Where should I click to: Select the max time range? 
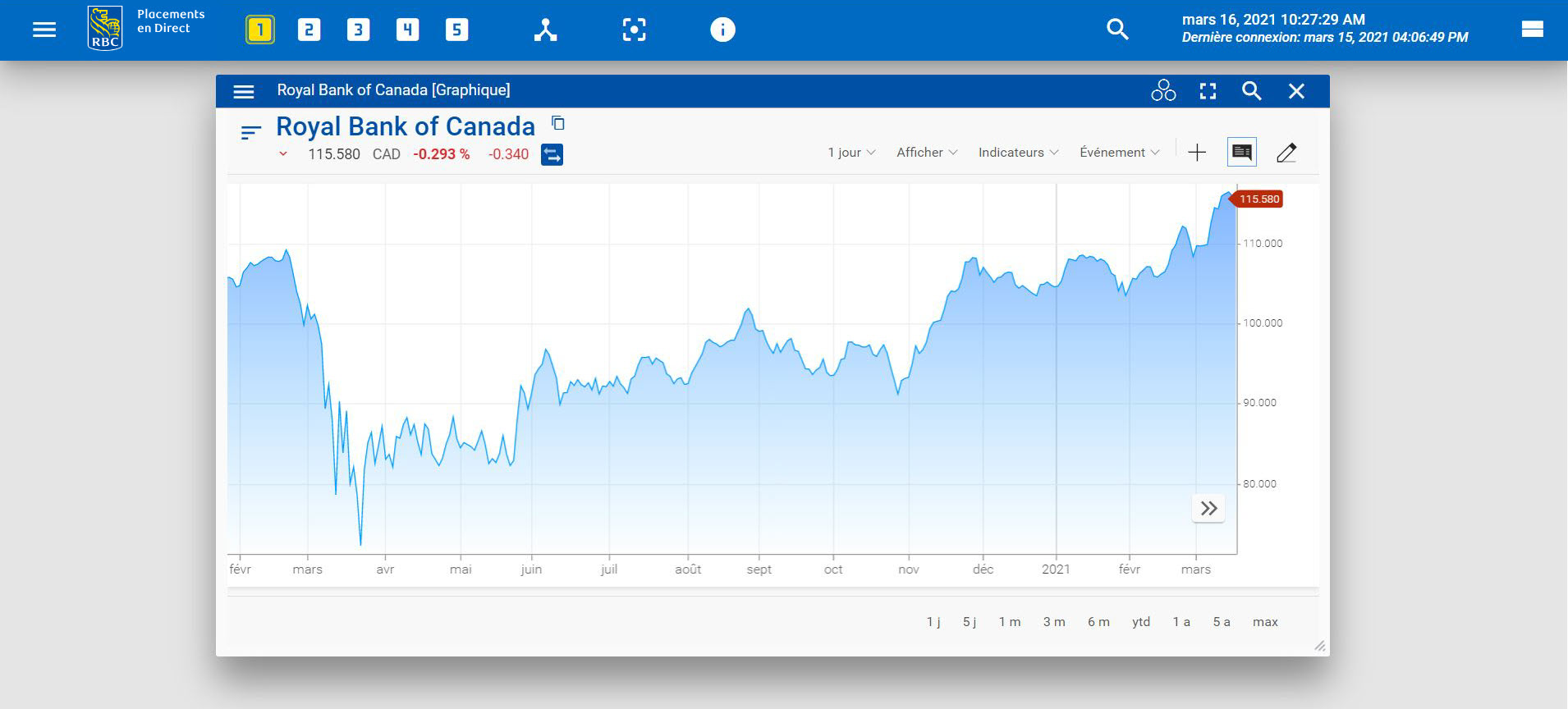pos(1265,622)
